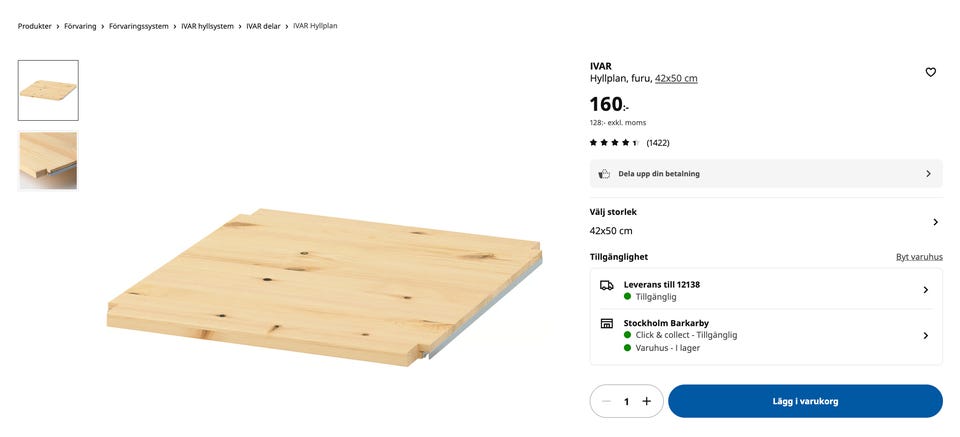Select the first shelf thumbnail image

pyautogui.click(x=48, y=91)
